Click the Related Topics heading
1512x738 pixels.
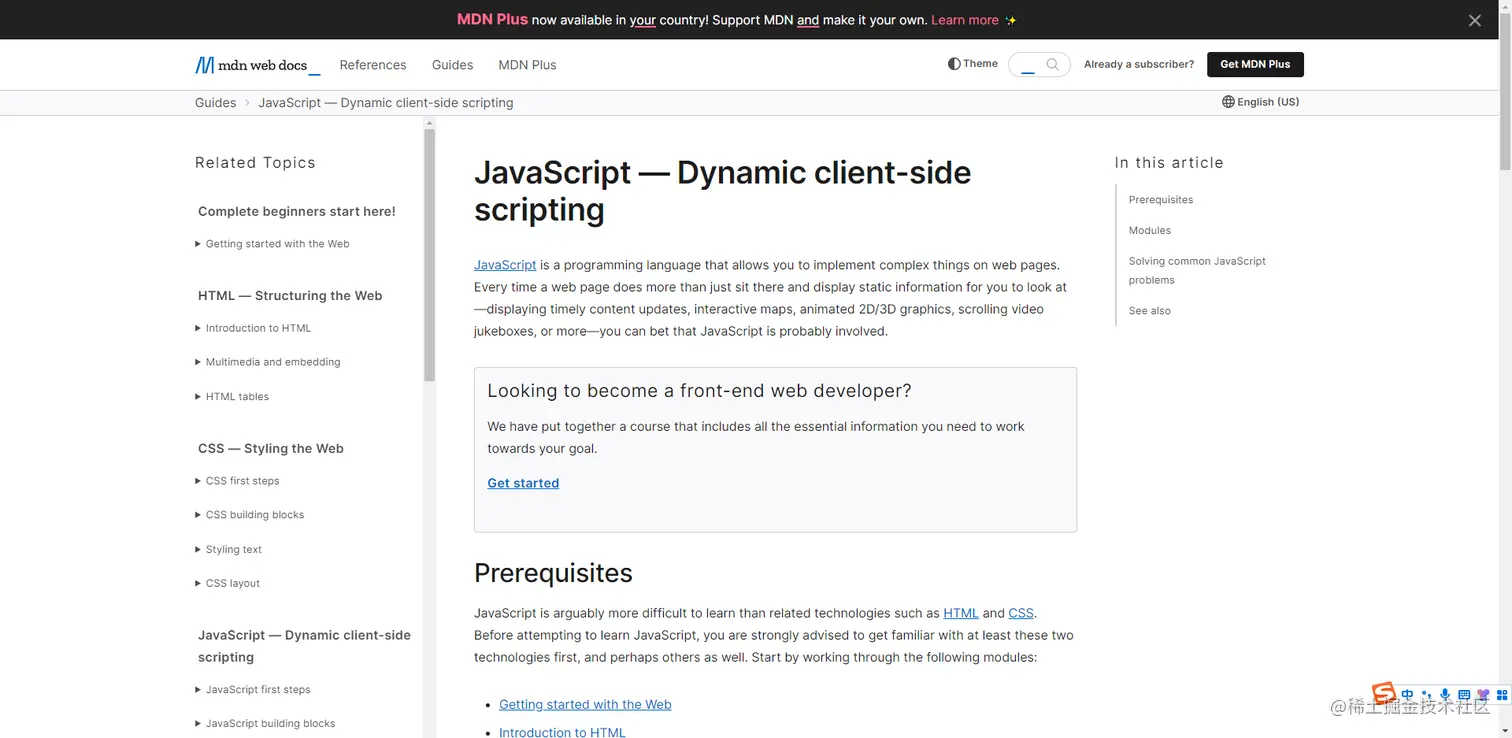[x=255, y=163]
